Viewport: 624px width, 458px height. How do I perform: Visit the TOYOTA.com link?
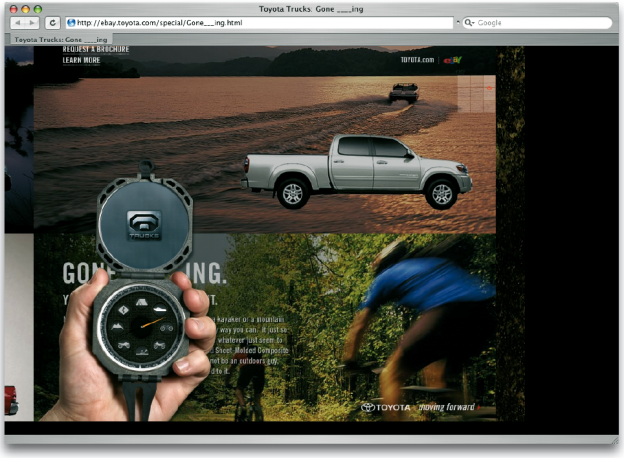point(417,60)
